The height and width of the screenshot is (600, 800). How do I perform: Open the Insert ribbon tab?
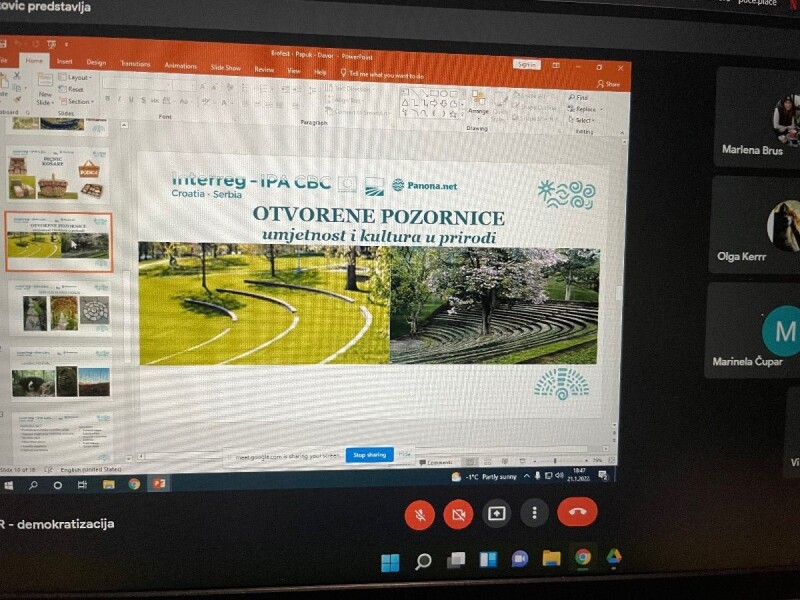tap(64, 61)
